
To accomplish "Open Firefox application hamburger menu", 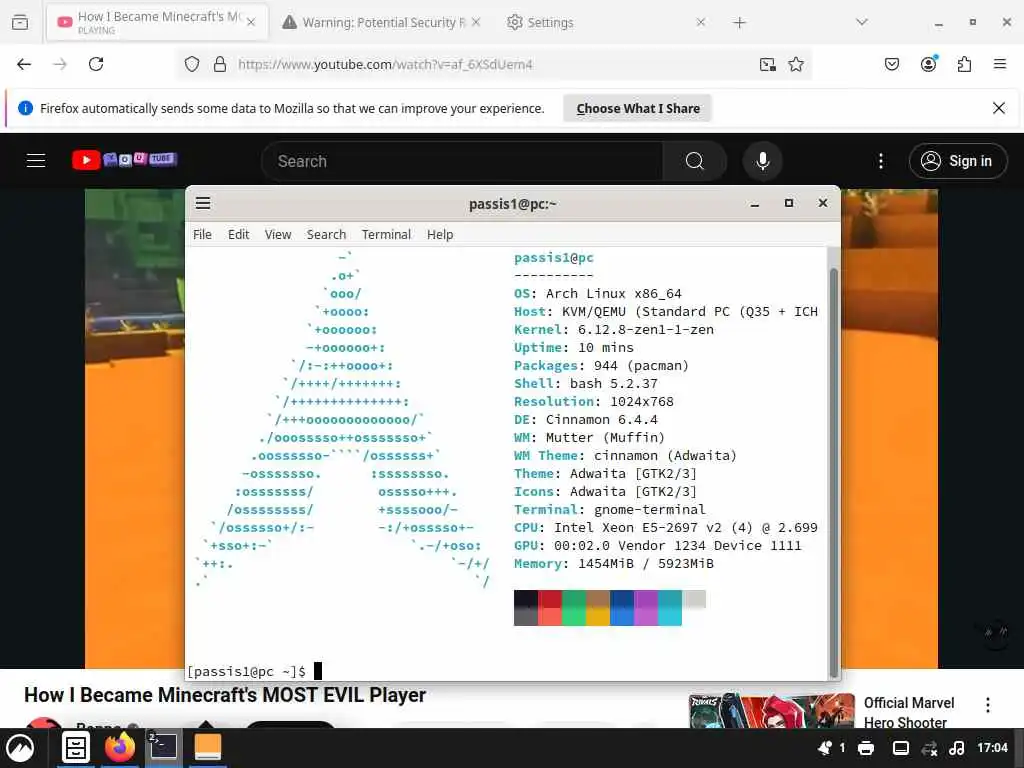I will coord(999,64).
